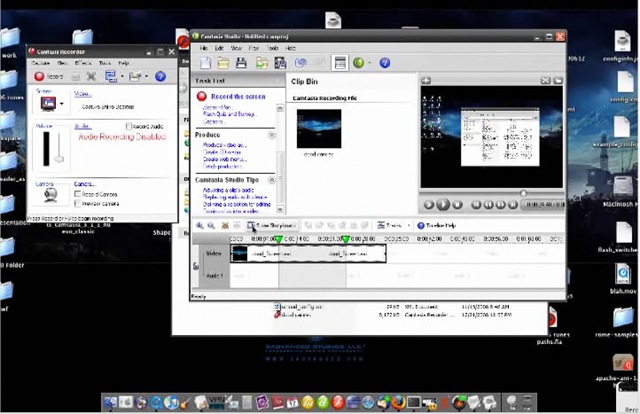Screen dimensions: 640x414
Task: Click second green selection marker on timeline
Action: [x=346, y=239]
